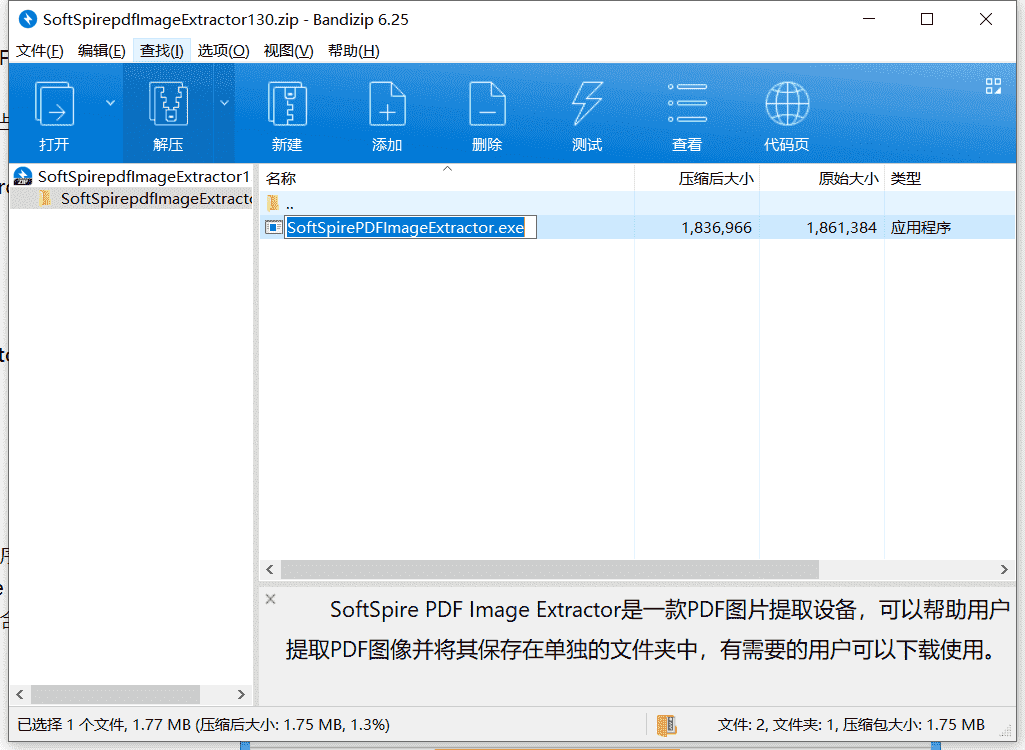Image resolution: width=1025 pixels, height=750 pixels.
Task: Minimize the Bandizip window
Action: pyautogui.click(x=869, y=19)
